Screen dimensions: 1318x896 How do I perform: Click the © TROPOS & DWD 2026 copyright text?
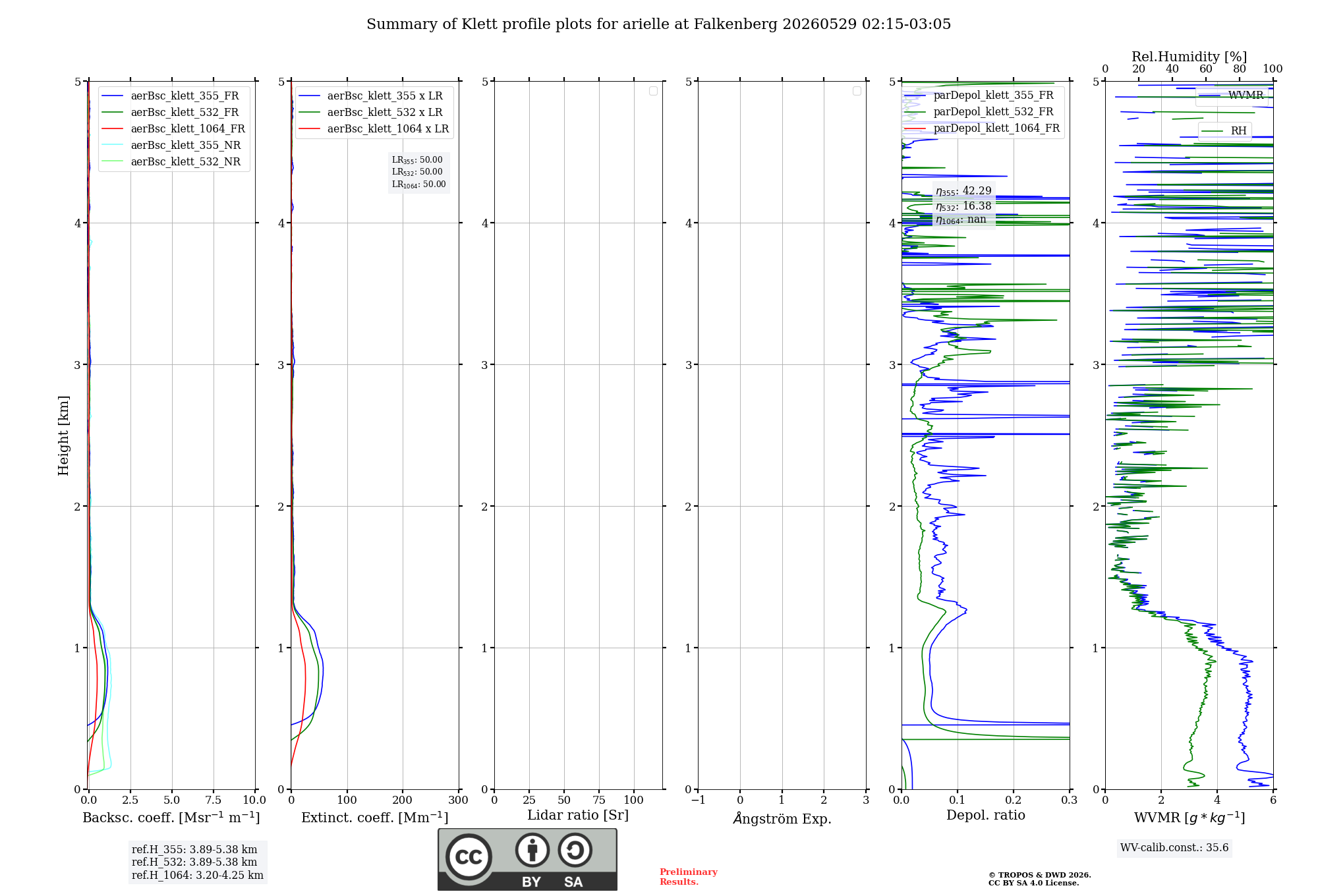coord(1040,875)
